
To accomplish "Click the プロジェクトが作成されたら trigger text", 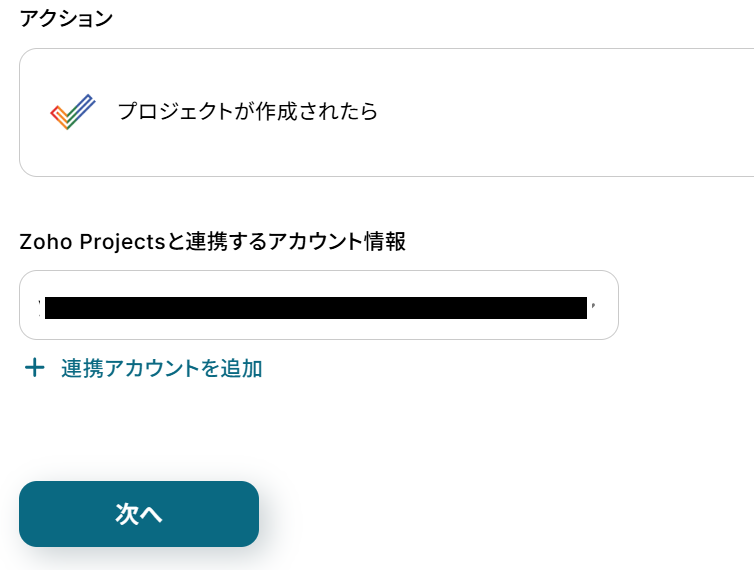I will pos(247,111).
